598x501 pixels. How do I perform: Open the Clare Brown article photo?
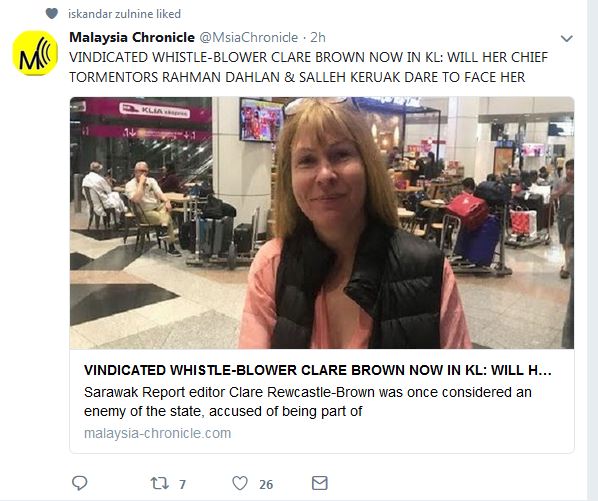point(322,223)
